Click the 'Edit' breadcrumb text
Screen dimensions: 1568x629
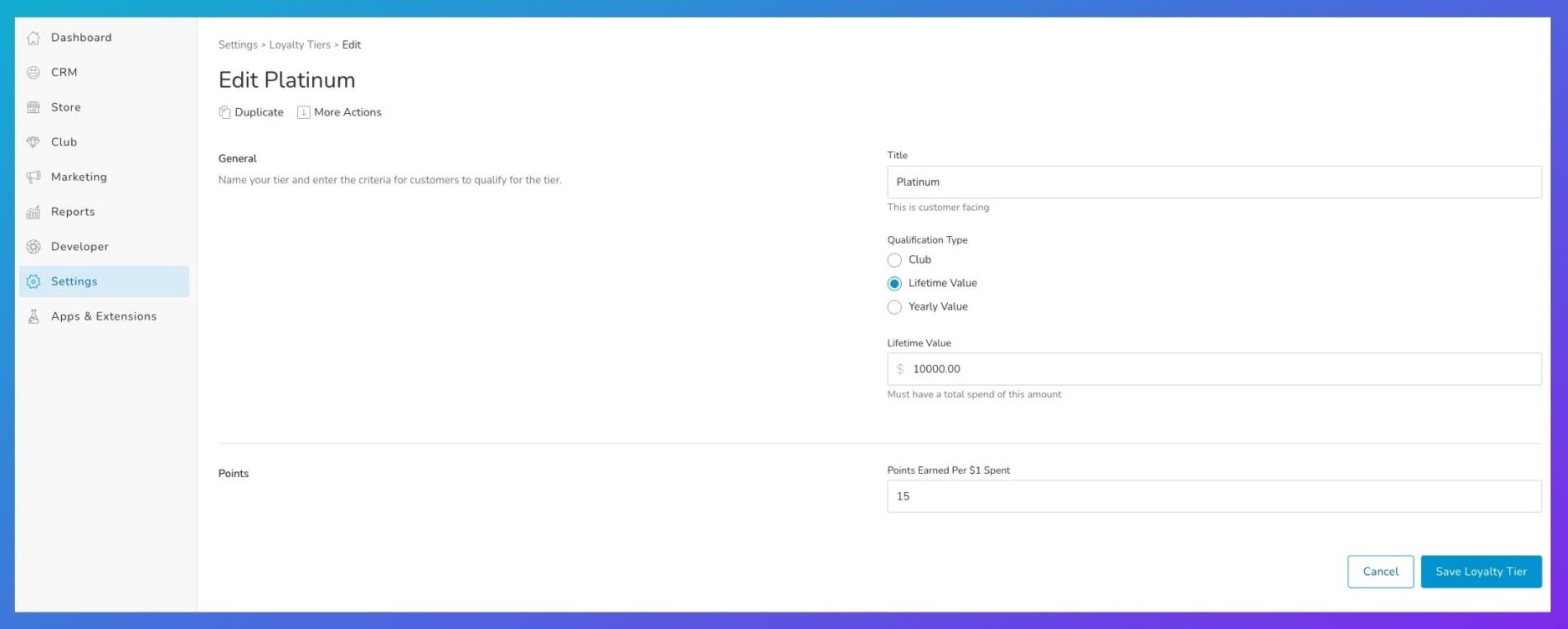pos(352,45)
